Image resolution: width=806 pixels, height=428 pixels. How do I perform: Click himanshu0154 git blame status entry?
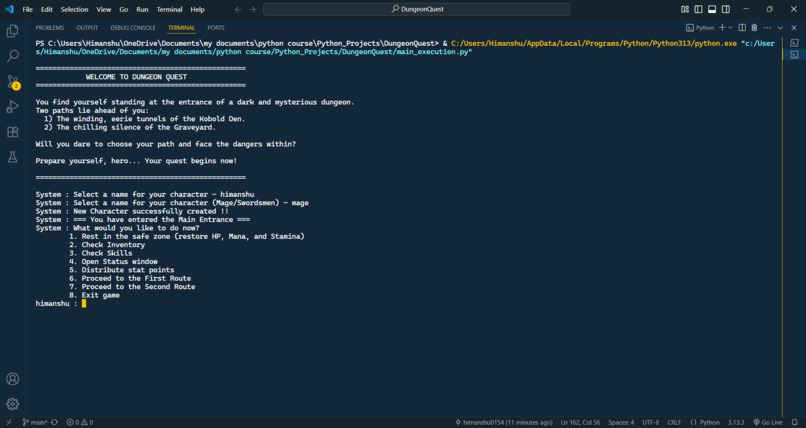coord(504,422)
